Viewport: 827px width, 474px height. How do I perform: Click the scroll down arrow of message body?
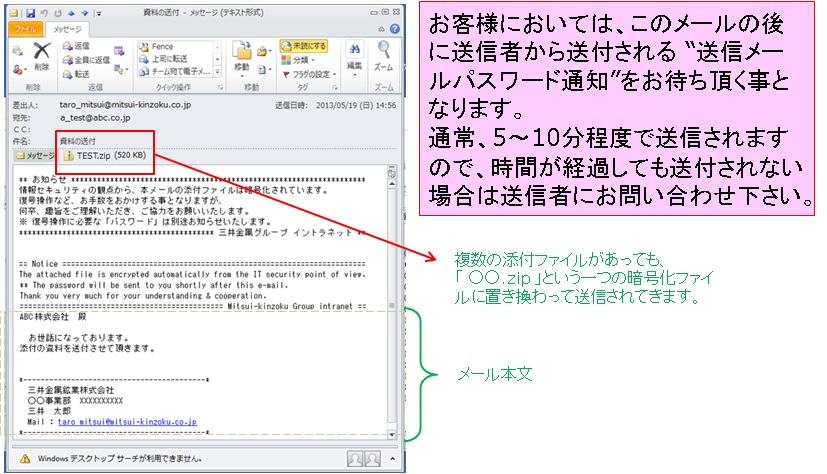391,435
